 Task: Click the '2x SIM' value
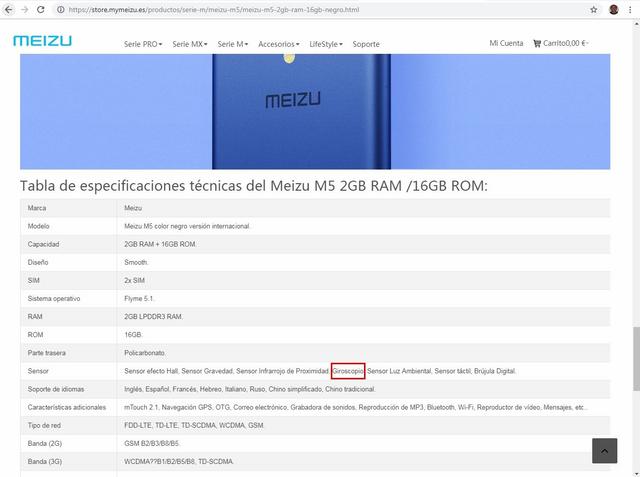pos(134,280)
